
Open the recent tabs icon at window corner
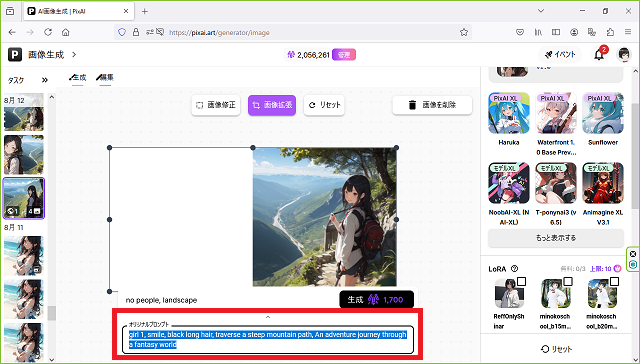[x=10, y=11]
